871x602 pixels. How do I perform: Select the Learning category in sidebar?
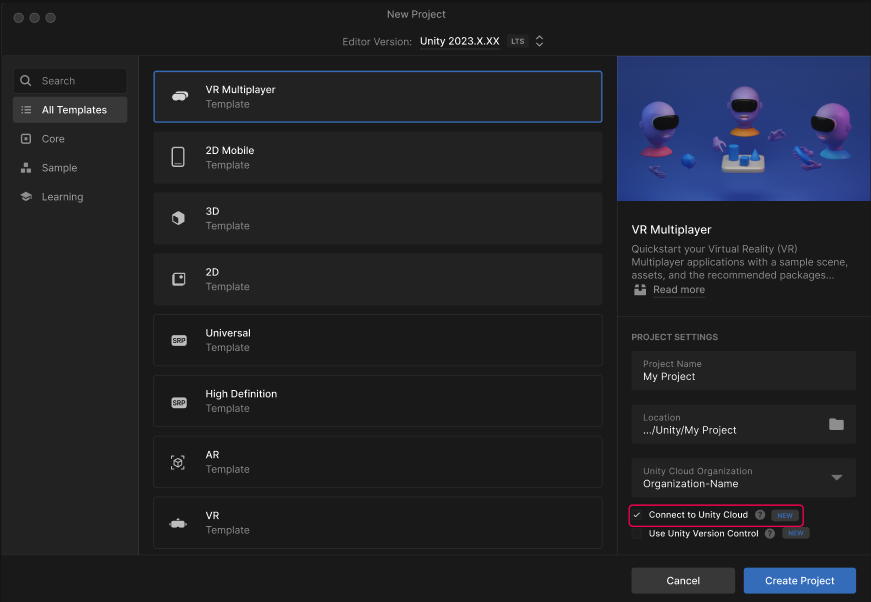61,196
